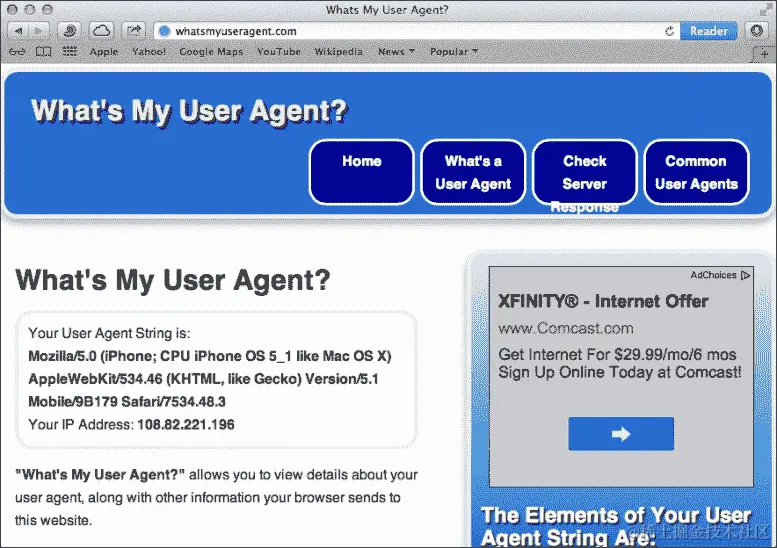
Task: Click the site globe icon in address bar
Action: (x=165, y=31)
